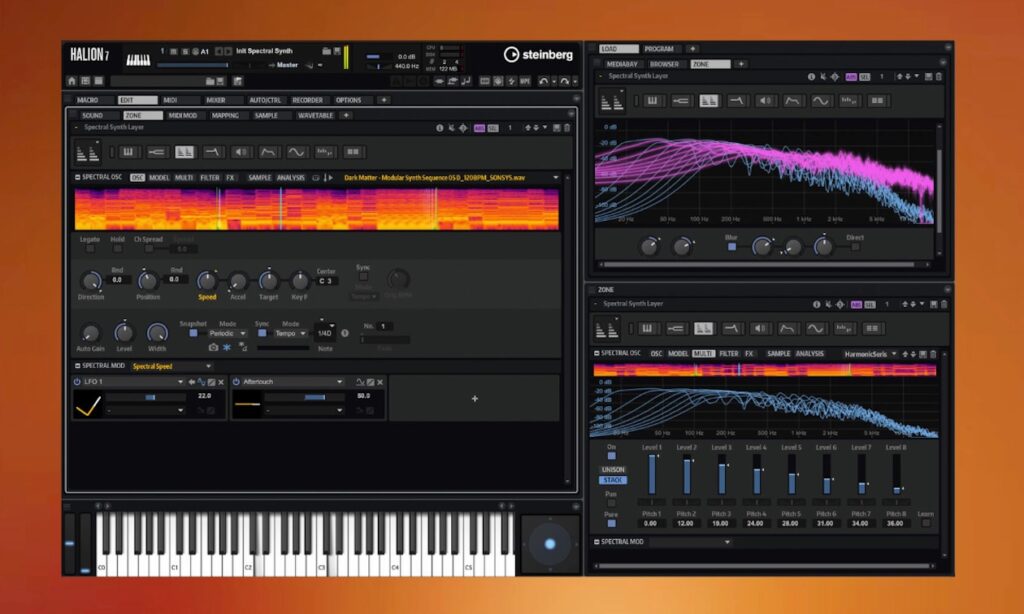The image size is (1024, 614).
Task: Click the Speed knob
Action: point(207,281)
